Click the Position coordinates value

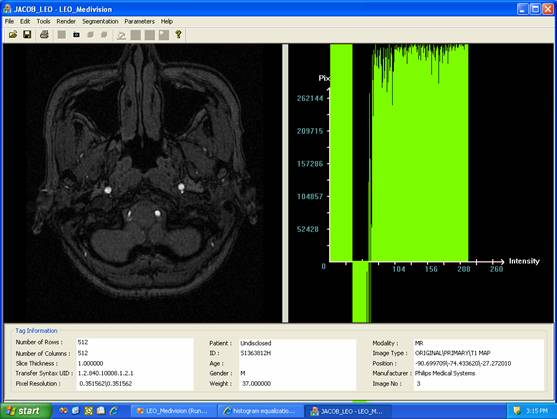(x=463, y=363)
